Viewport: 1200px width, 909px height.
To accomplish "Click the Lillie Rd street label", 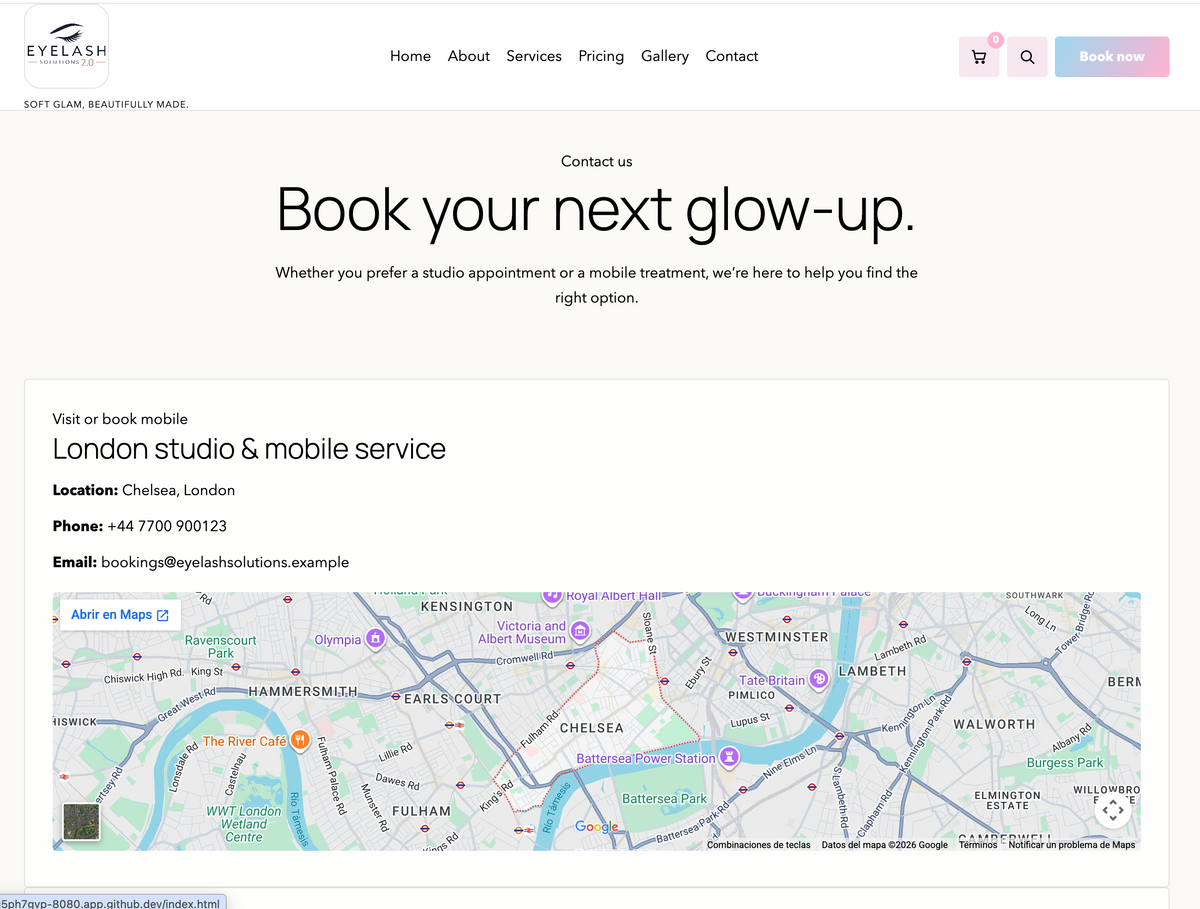I will pos(396,754).
